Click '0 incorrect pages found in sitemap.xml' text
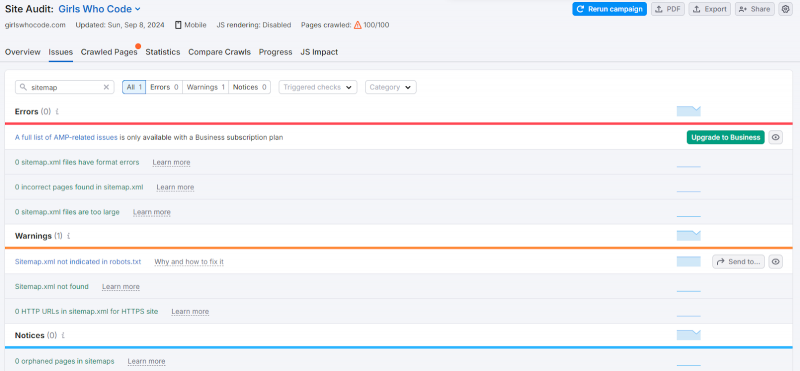Image resolution: width=800 pixels, height=371 pixels. click(x=79, y=187)
